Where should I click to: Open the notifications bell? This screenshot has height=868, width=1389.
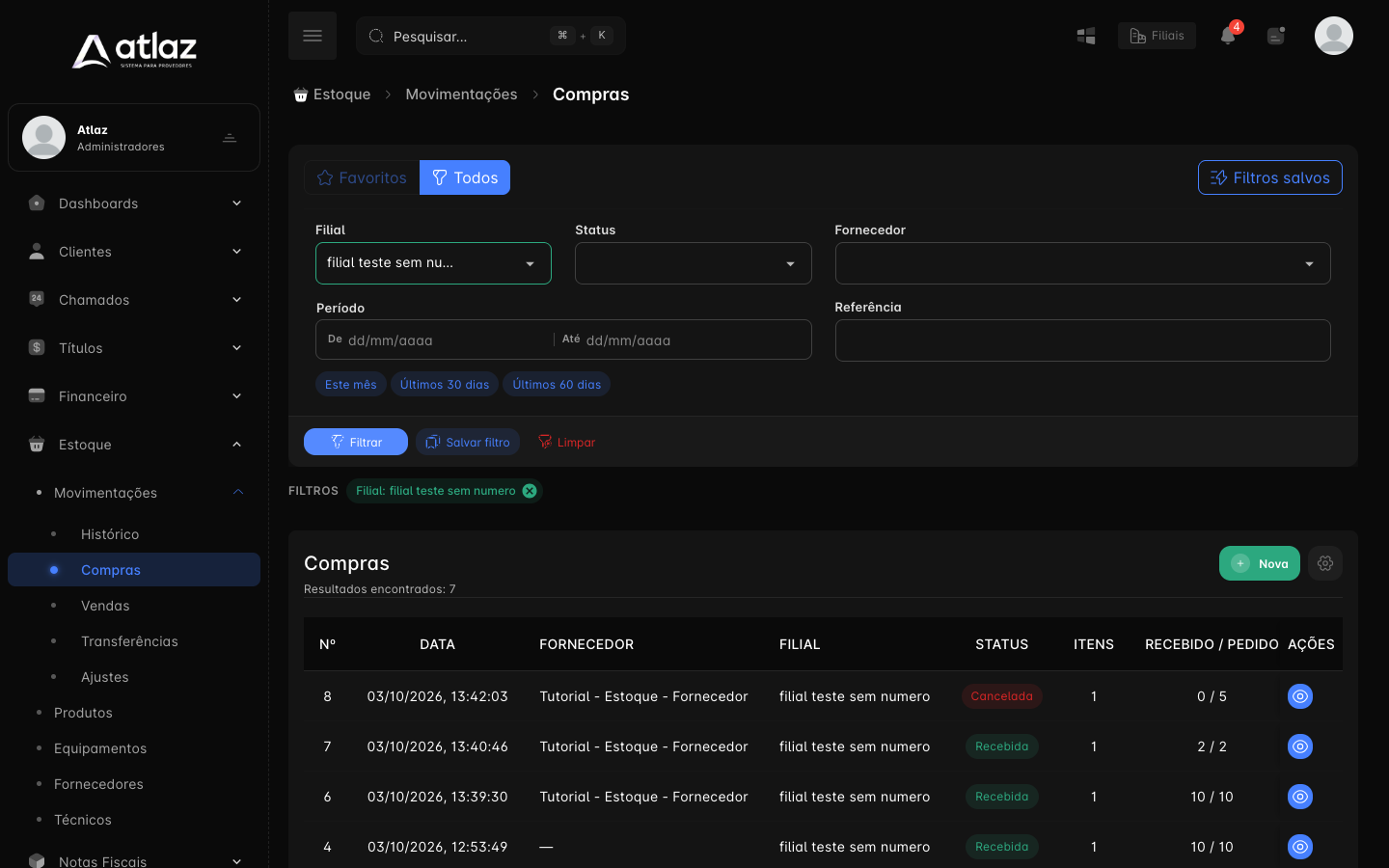pyautogui.click(x=1228, y=36)
